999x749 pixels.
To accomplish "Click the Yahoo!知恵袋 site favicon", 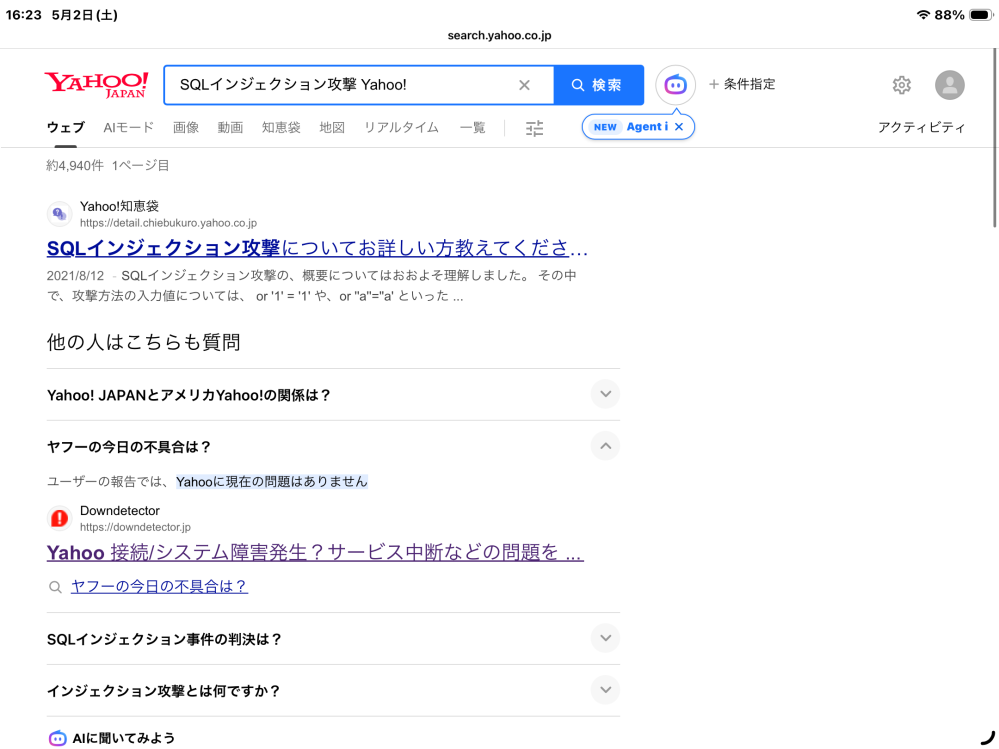I will tap(59, 214).
